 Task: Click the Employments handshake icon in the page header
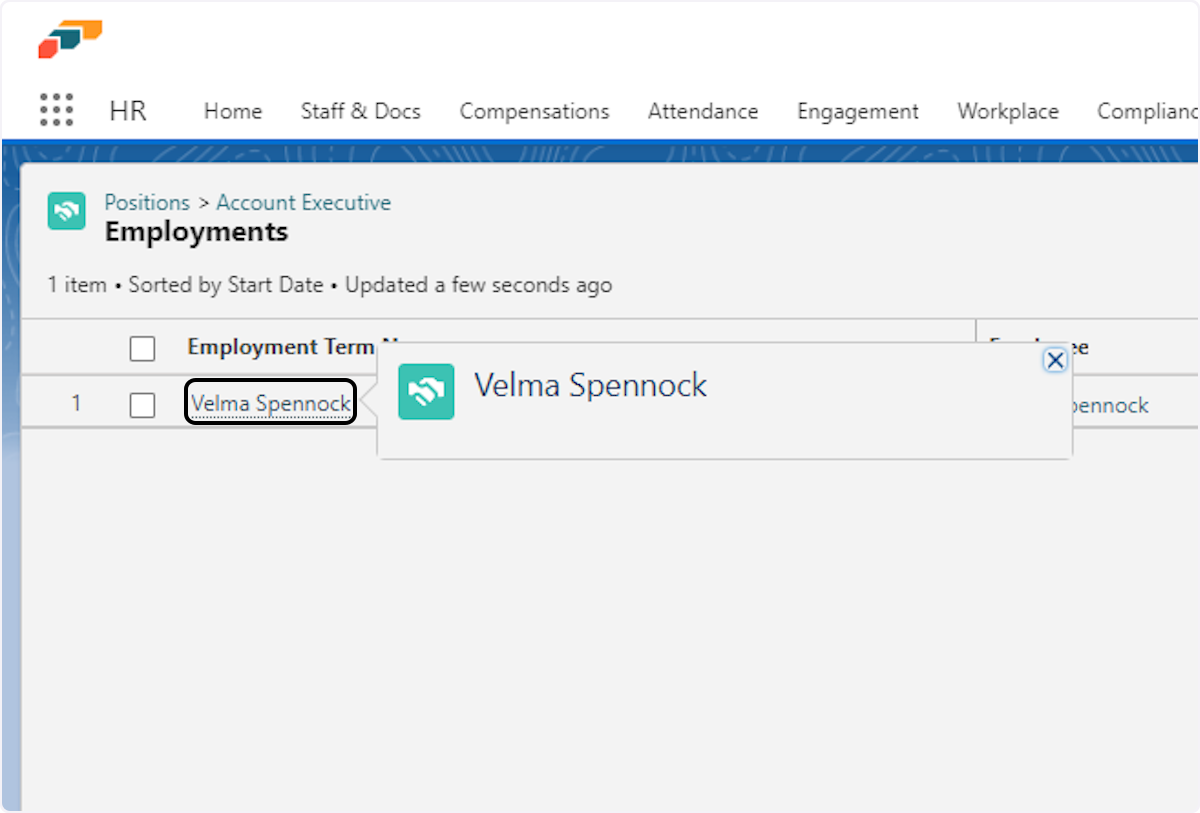pos(66,211)
